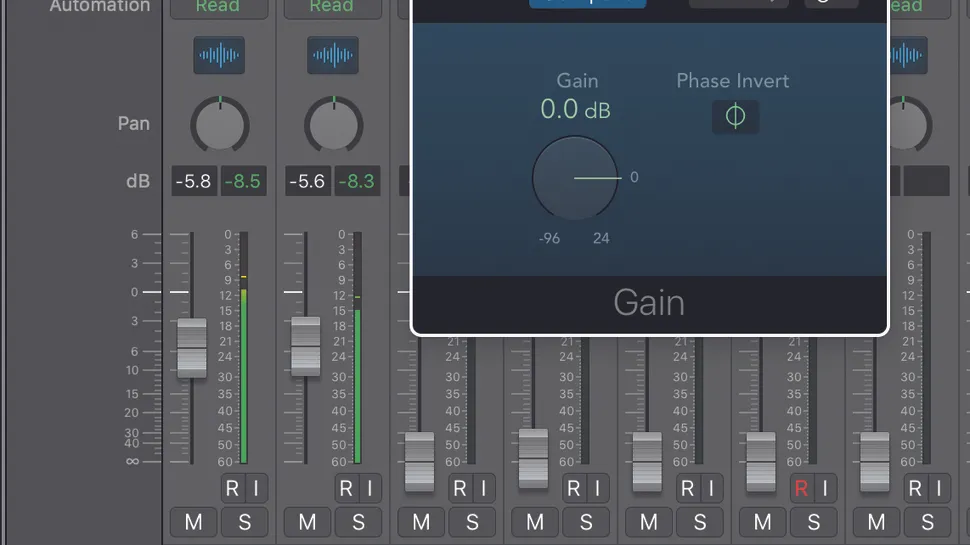The height and width of the screenshot is (545, 970).
Task: Enable input monitoring (I) beside the red R
Action: tap(825, 489)
